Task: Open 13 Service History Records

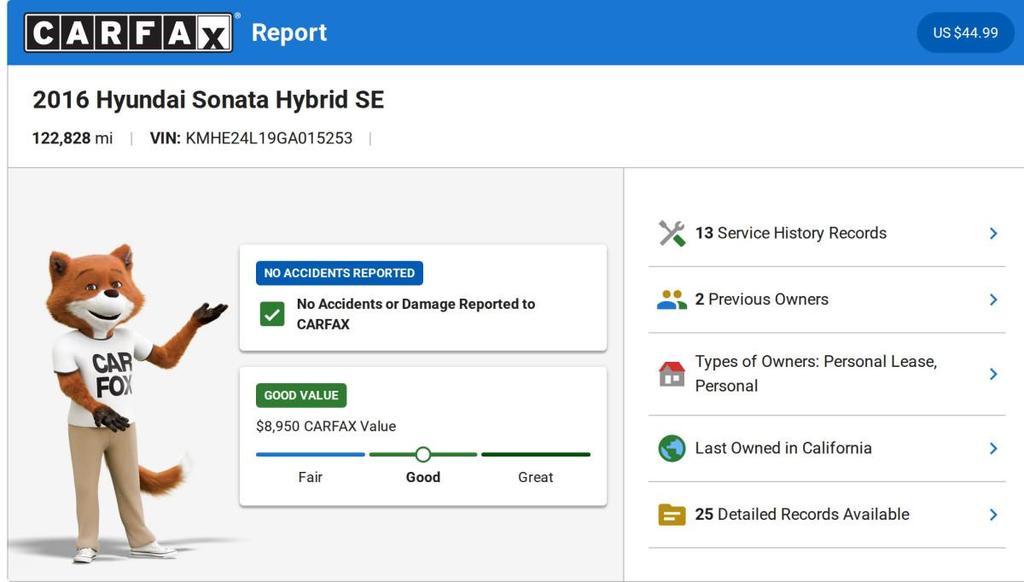Action: coord(827,233)
